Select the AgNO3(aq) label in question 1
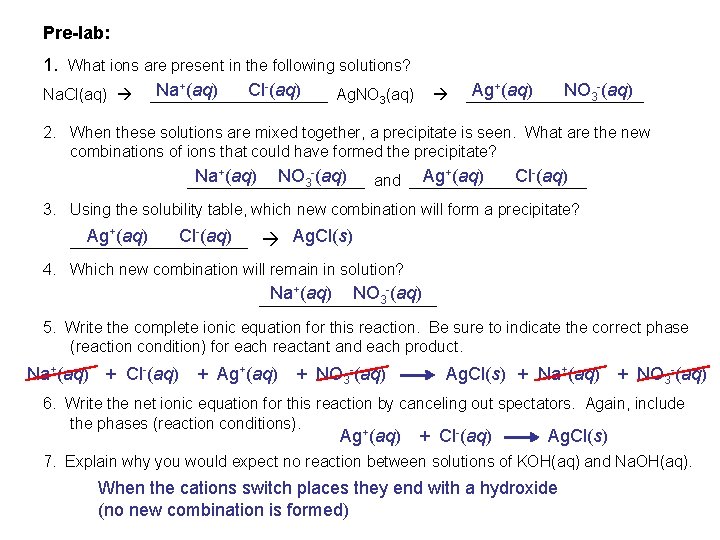The image size is (720, 540). point(375,96)
